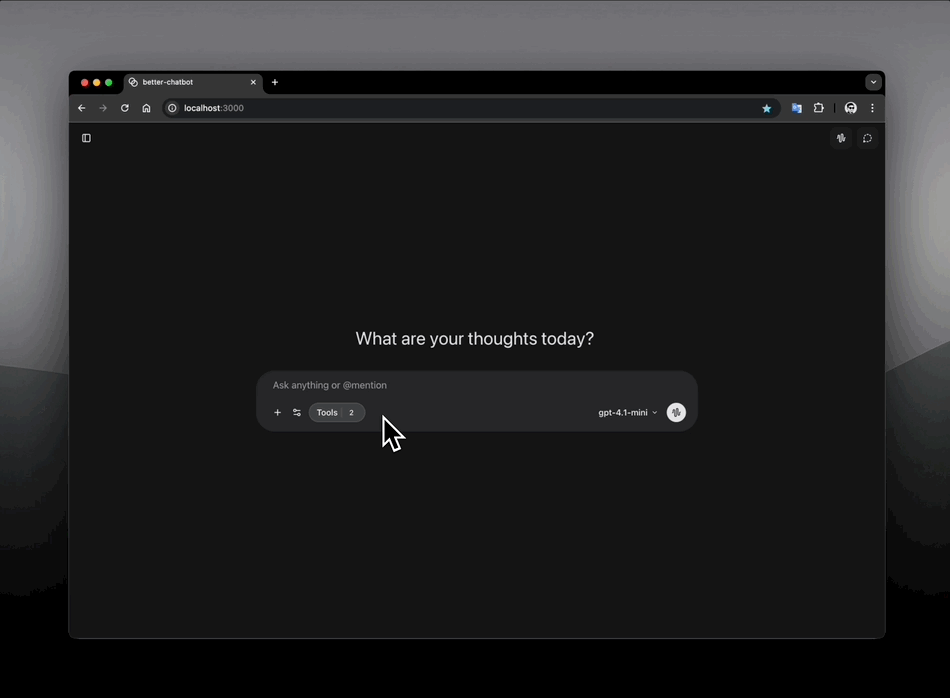This screenshot has width=950, height=698.
Task: Open the tool mode sliders icon
Action: (x=297, y=413)
